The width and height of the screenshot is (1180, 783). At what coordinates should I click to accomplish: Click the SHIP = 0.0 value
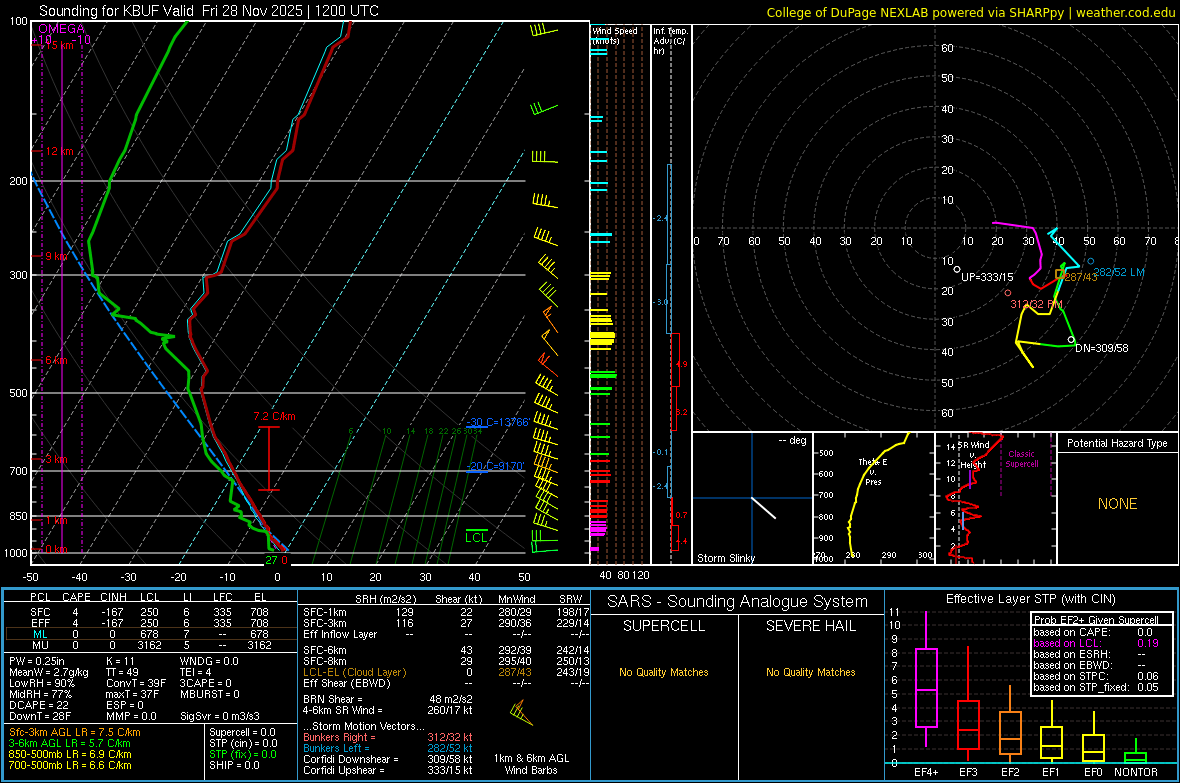pos(234,765)
